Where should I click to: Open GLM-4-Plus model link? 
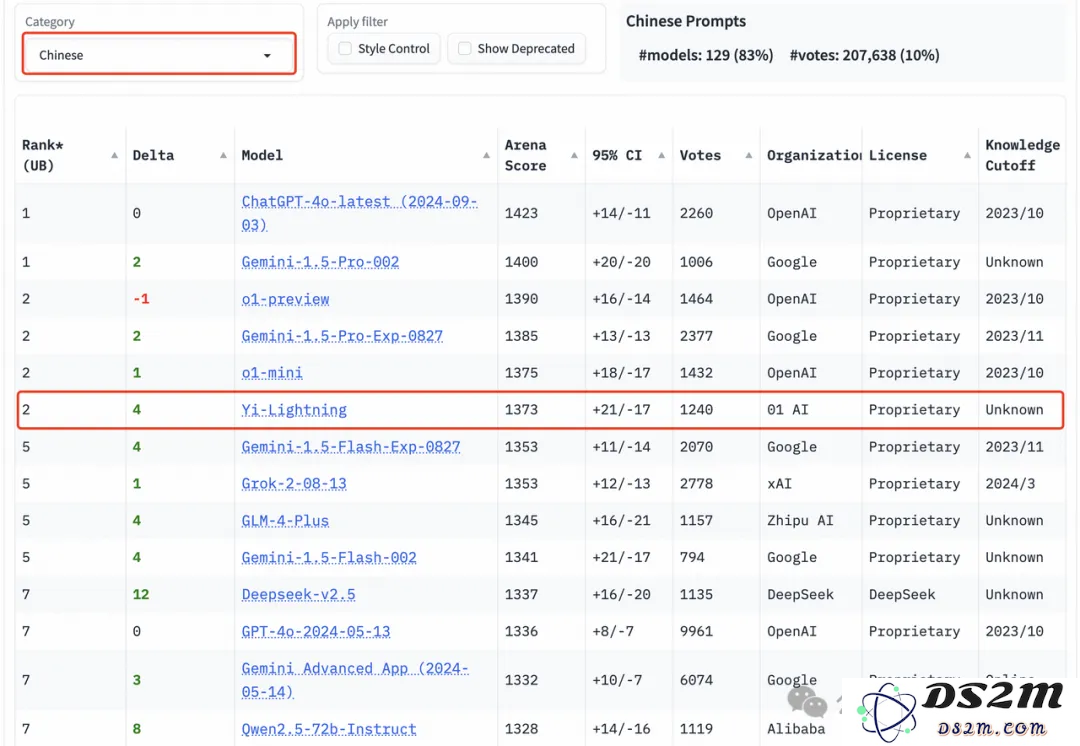coord(285,521)
